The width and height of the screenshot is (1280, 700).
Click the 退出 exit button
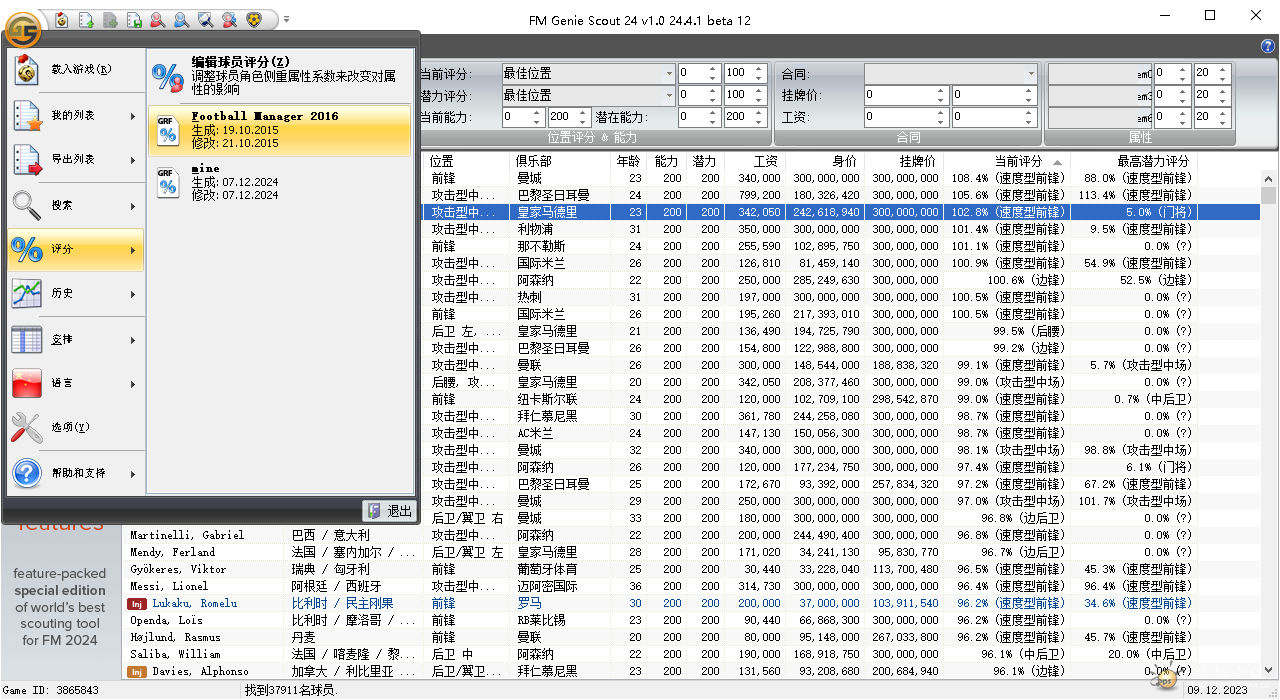coord(389,511)
